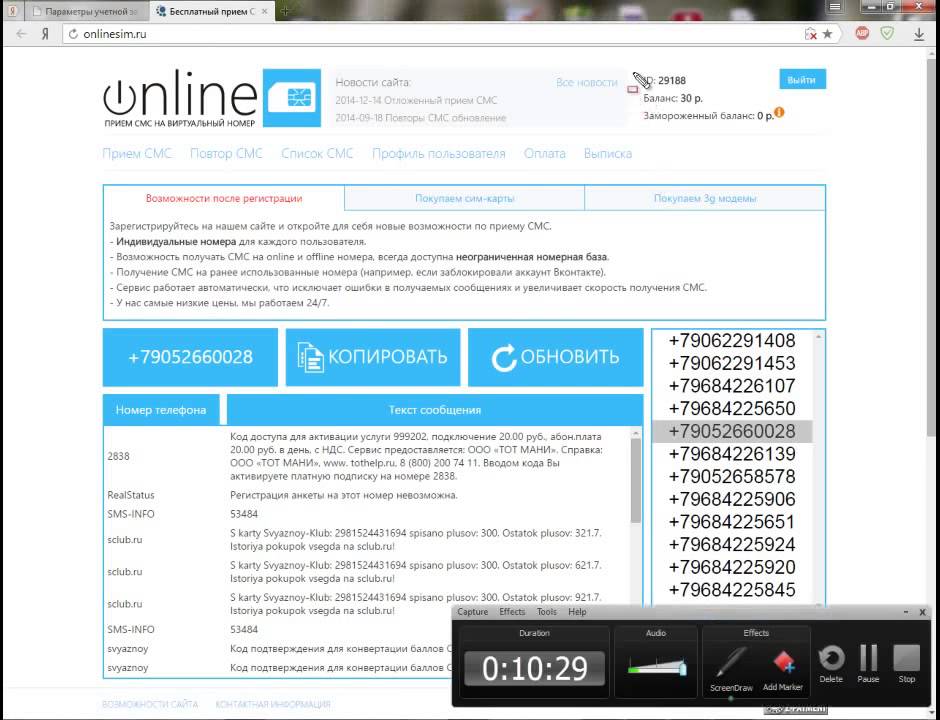Click the messages table scrollbar thumb
Image resolution: width=940 pixels, height=720 pixels.
635,479
